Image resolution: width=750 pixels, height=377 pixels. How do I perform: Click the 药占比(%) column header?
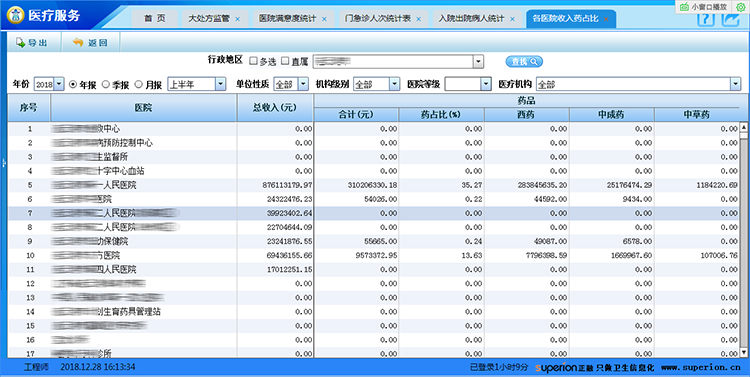pyautogui.click(x=441, y=115)
